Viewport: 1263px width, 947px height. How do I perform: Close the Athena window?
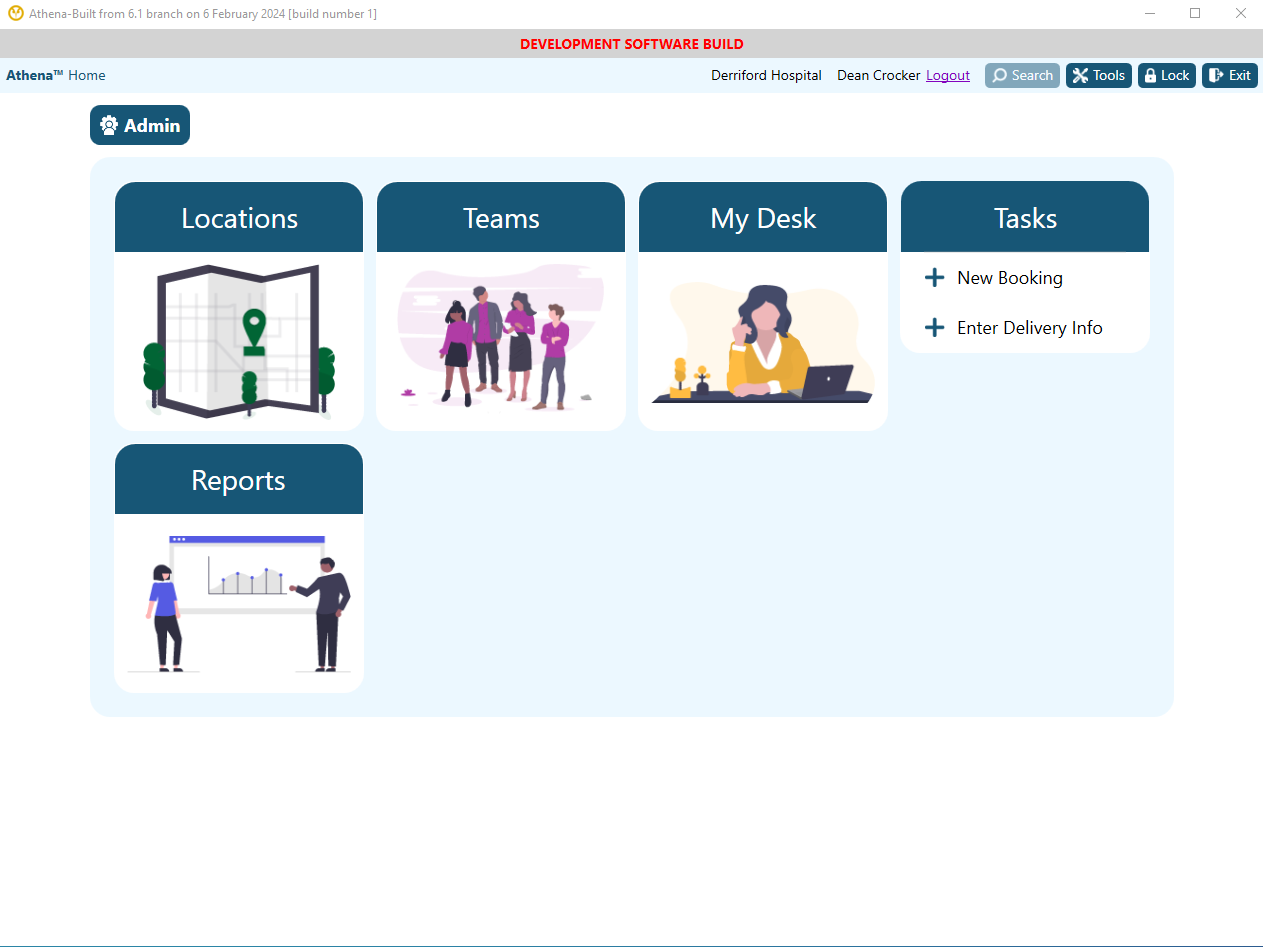click(1241, 14)
